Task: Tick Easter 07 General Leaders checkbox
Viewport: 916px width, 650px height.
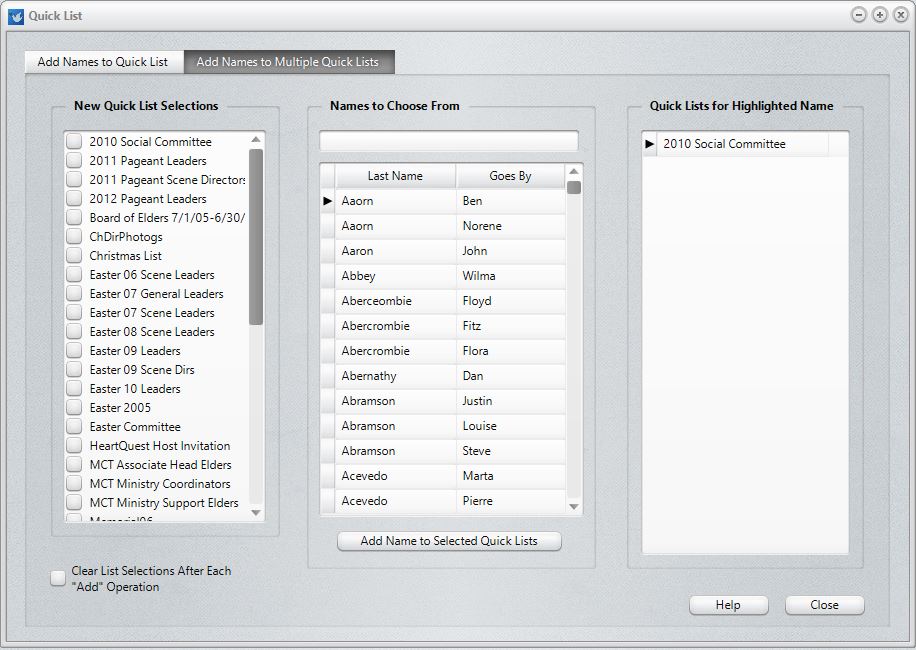Action: (x=74, y=294)
